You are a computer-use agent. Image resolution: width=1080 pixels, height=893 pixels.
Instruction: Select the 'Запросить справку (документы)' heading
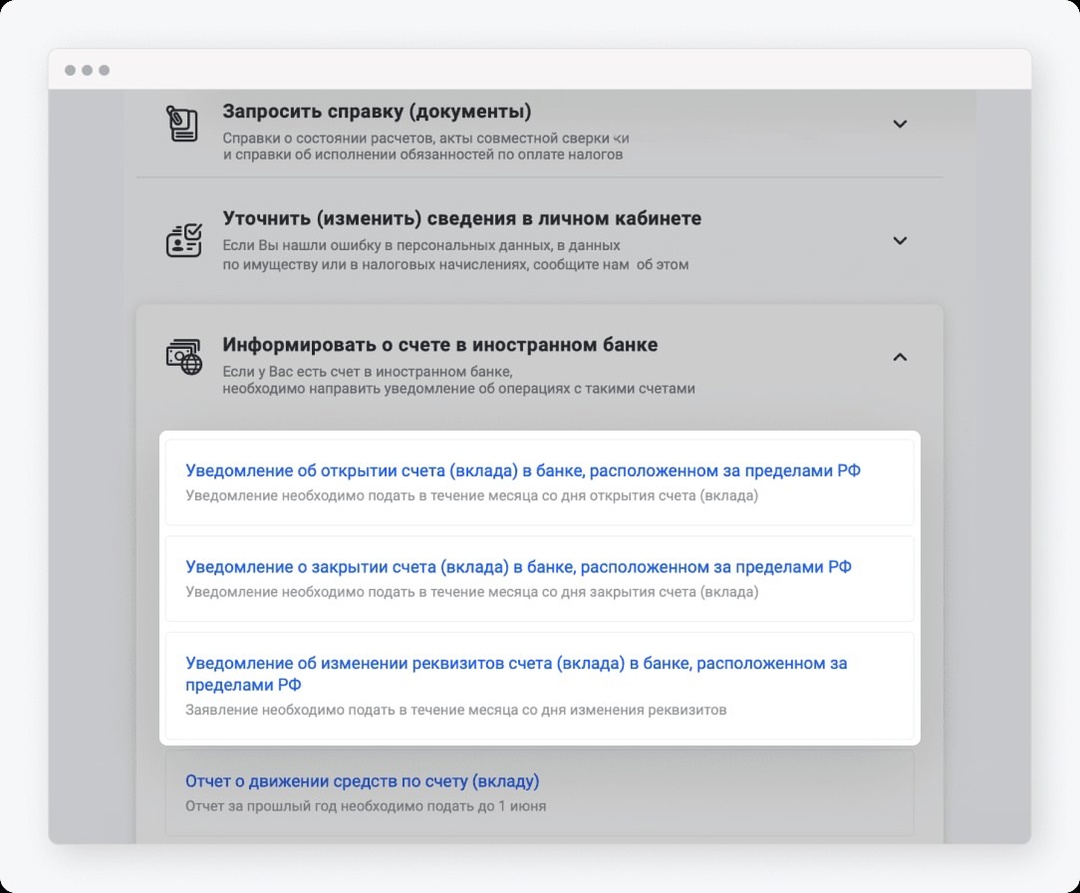377,111
